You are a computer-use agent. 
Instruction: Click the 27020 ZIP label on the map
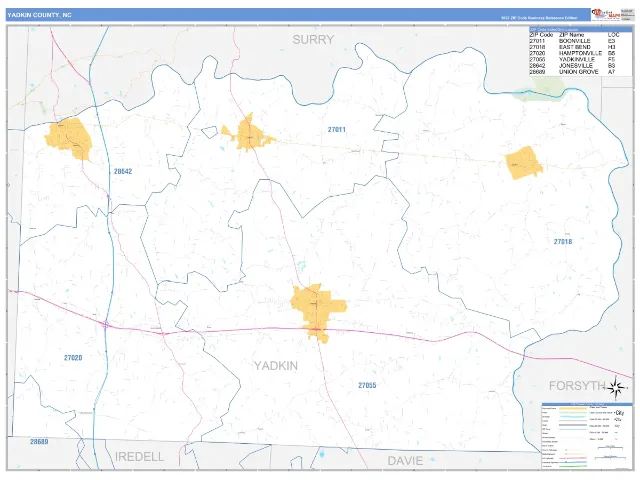point(73,358)
